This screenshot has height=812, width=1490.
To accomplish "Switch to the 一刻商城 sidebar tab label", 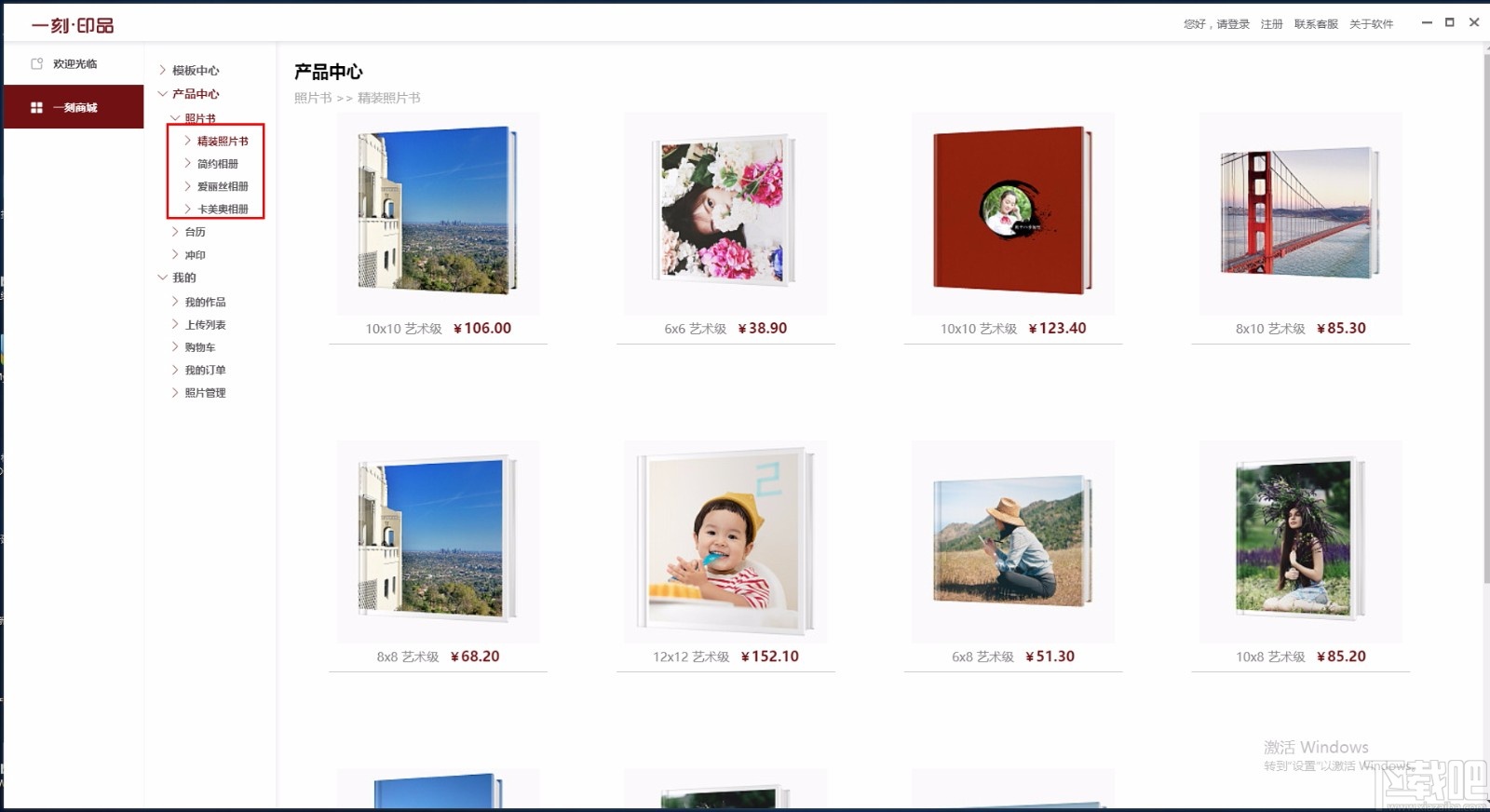I will tap(74, 108).
